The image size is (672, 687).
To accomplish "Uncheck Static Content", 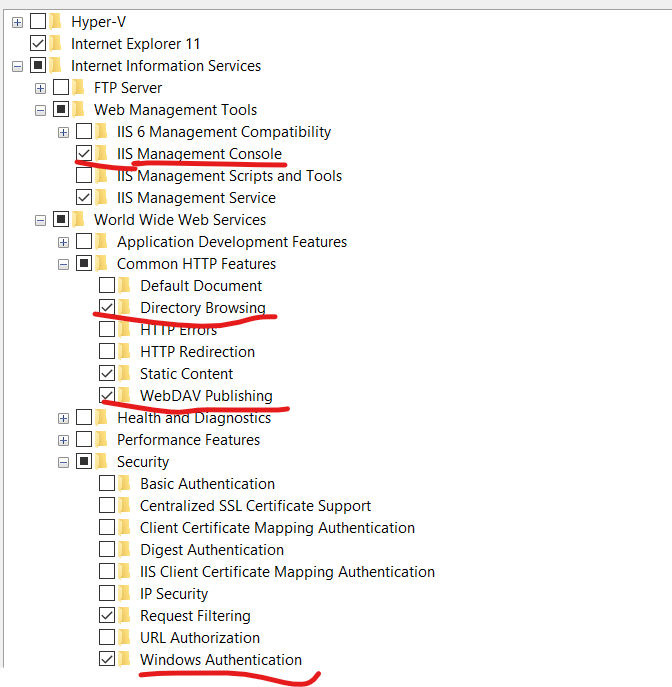I will click(107, 373).
